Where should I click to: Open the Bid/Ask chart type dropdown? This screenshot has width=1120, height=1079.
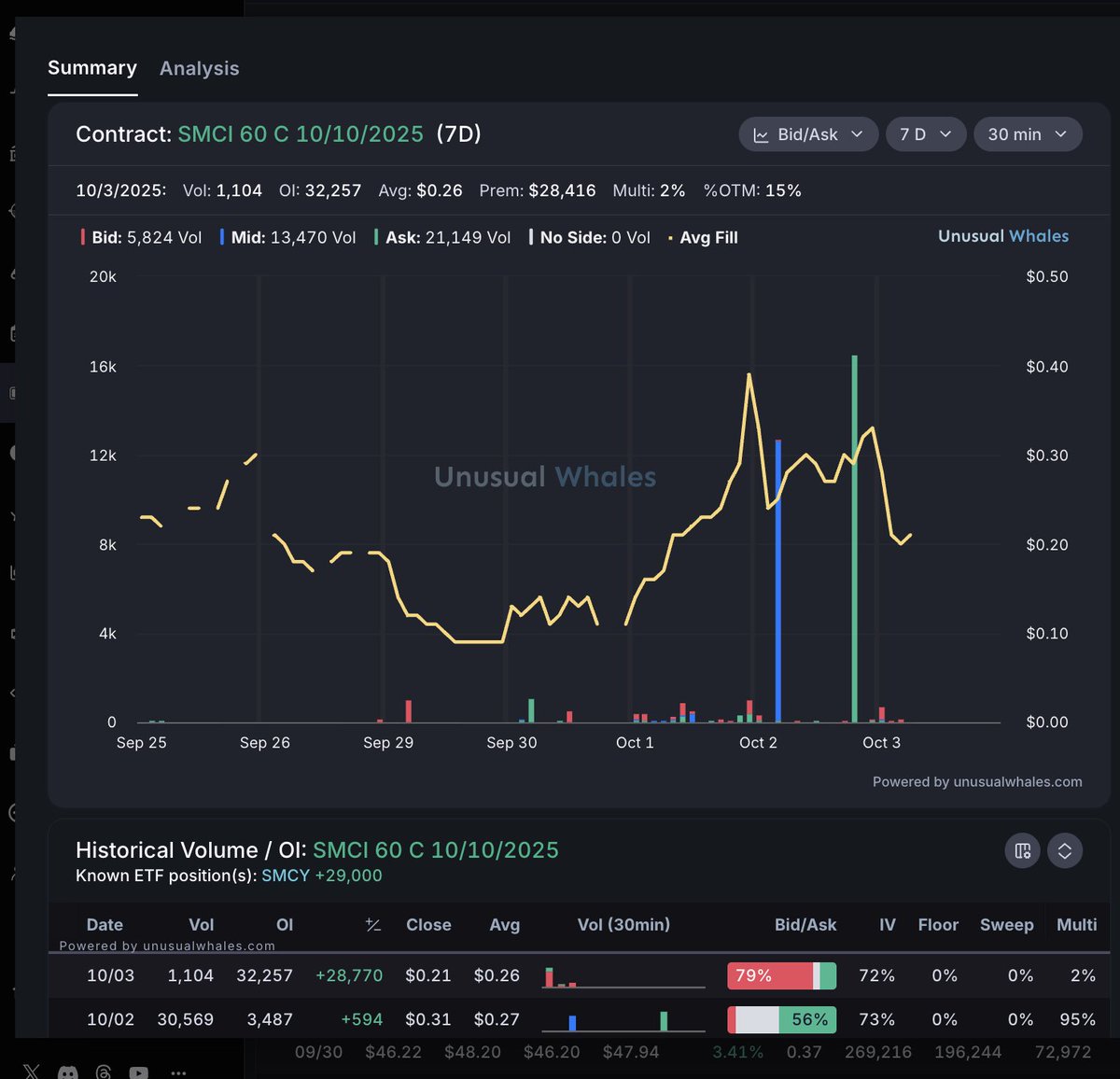click(x=808, y=134)
